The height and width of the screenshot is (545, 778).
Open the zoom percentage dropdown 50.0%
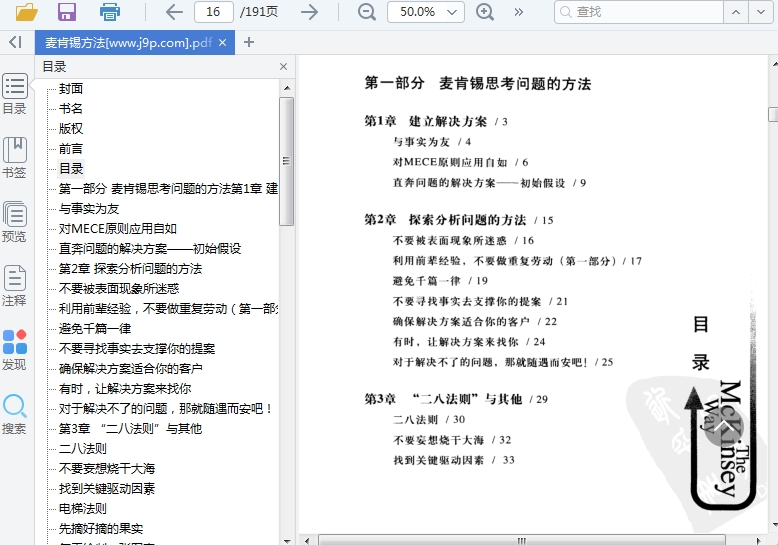click(426, 12)
